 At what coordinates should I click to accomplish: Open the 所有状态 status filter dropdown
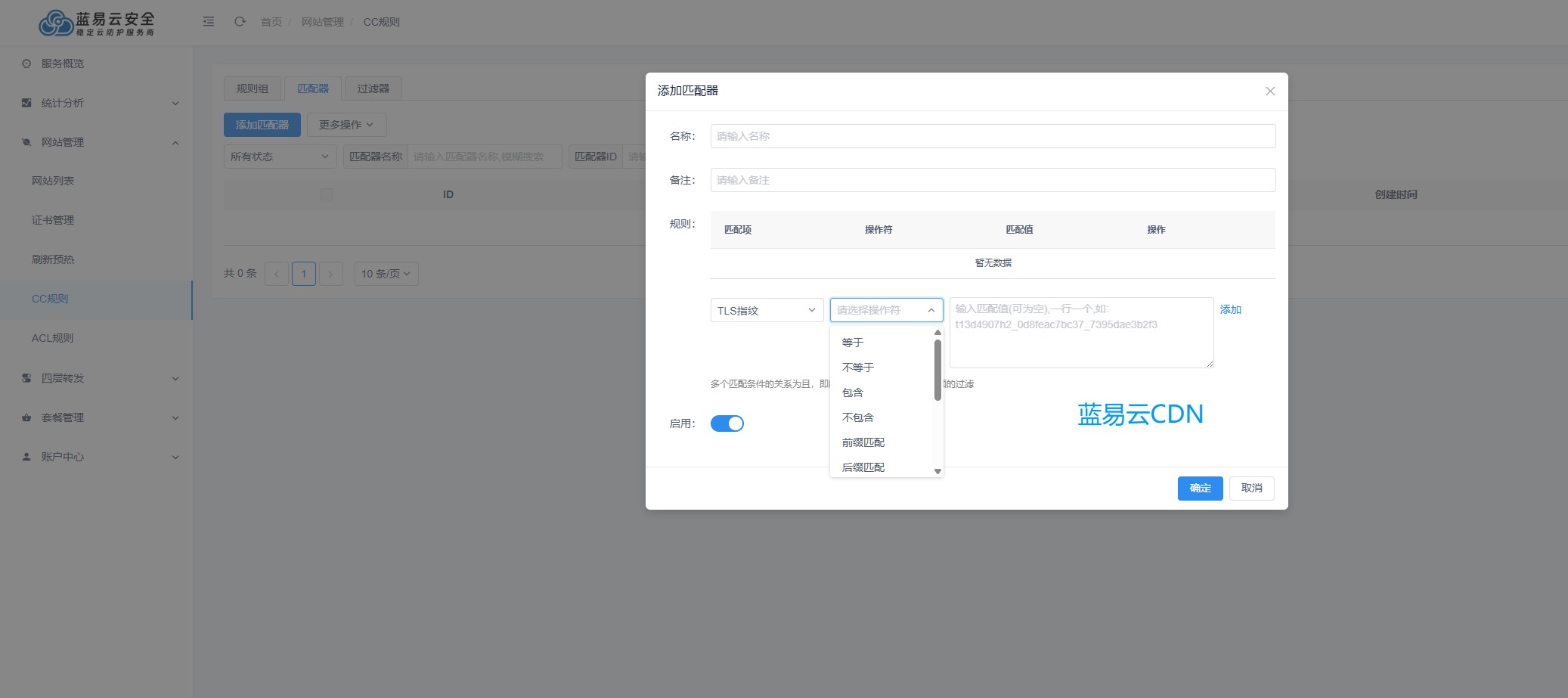[279, 157]
